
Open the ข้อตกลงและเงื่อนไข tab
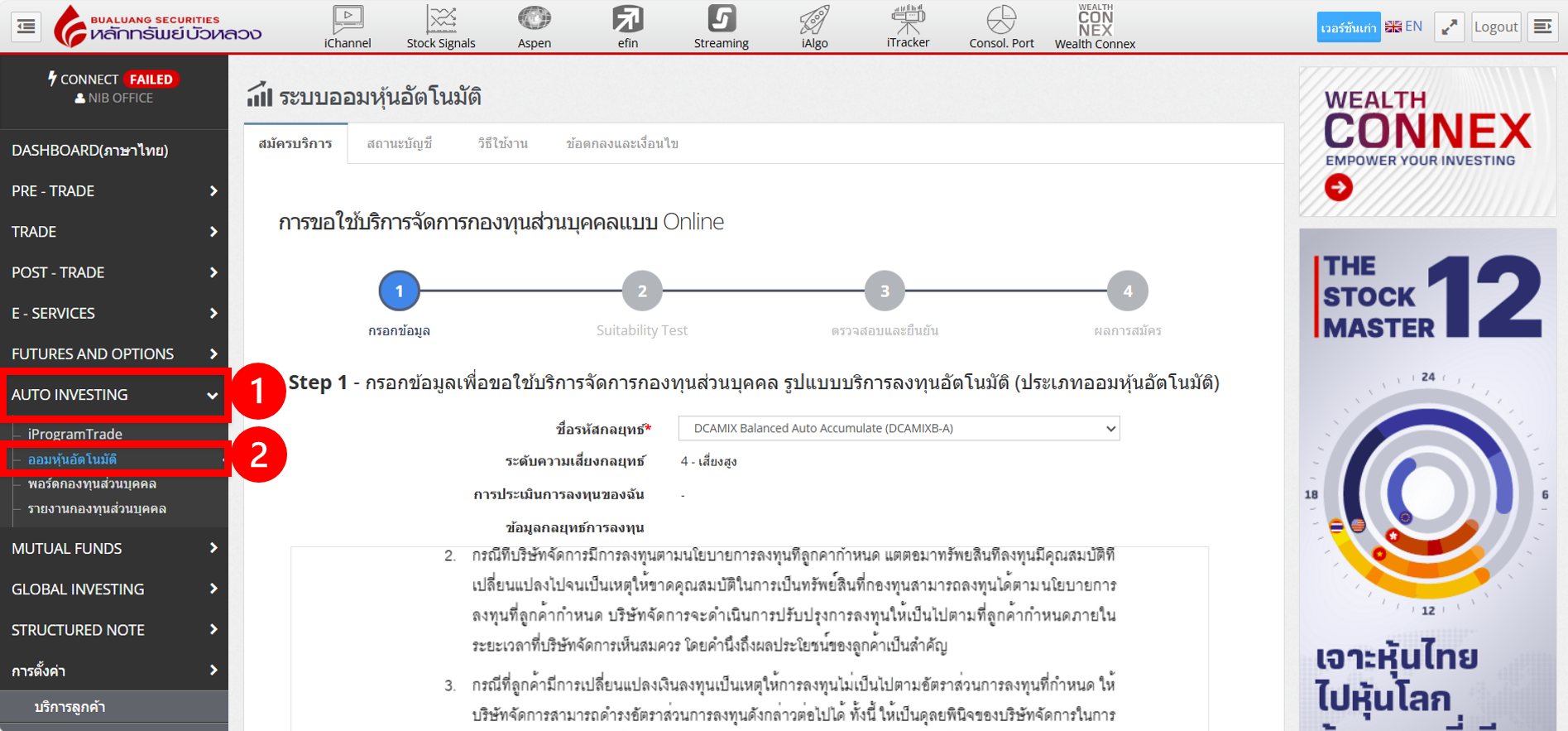(622, 144)
